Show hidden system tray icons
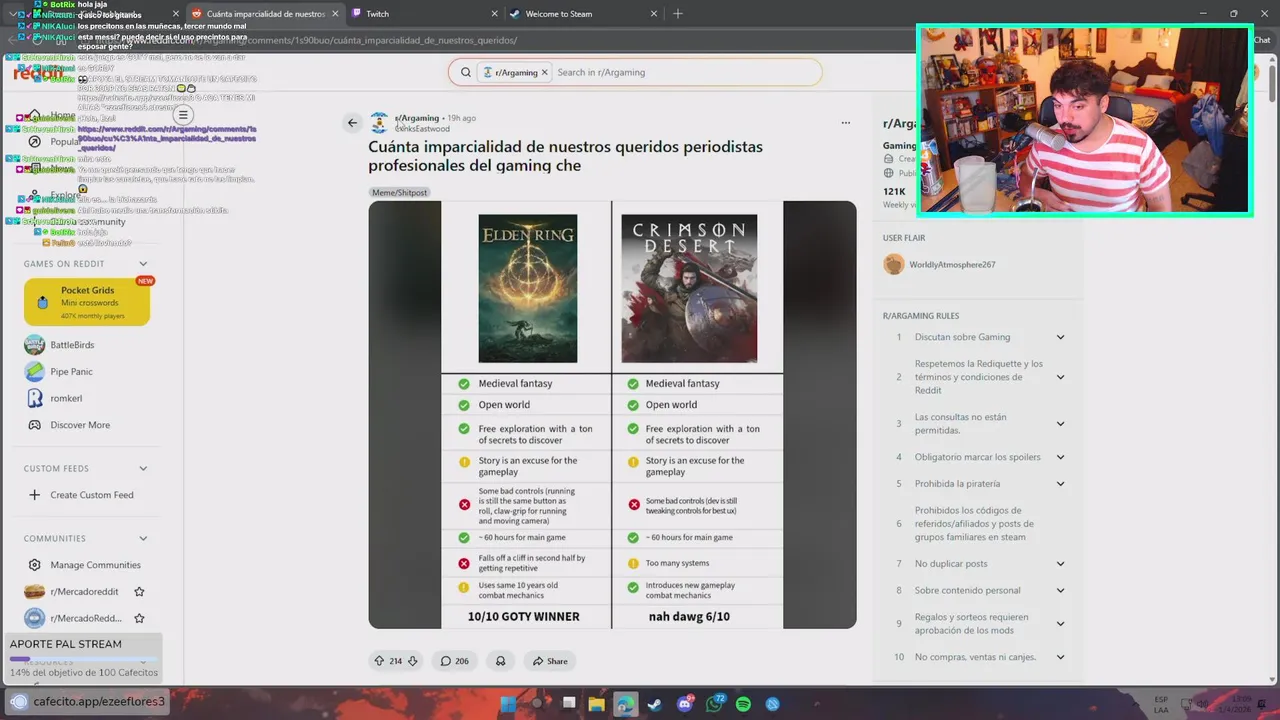Image resolution: width=1280 pixels, height=720 pixels. (x=1137, y=704)
